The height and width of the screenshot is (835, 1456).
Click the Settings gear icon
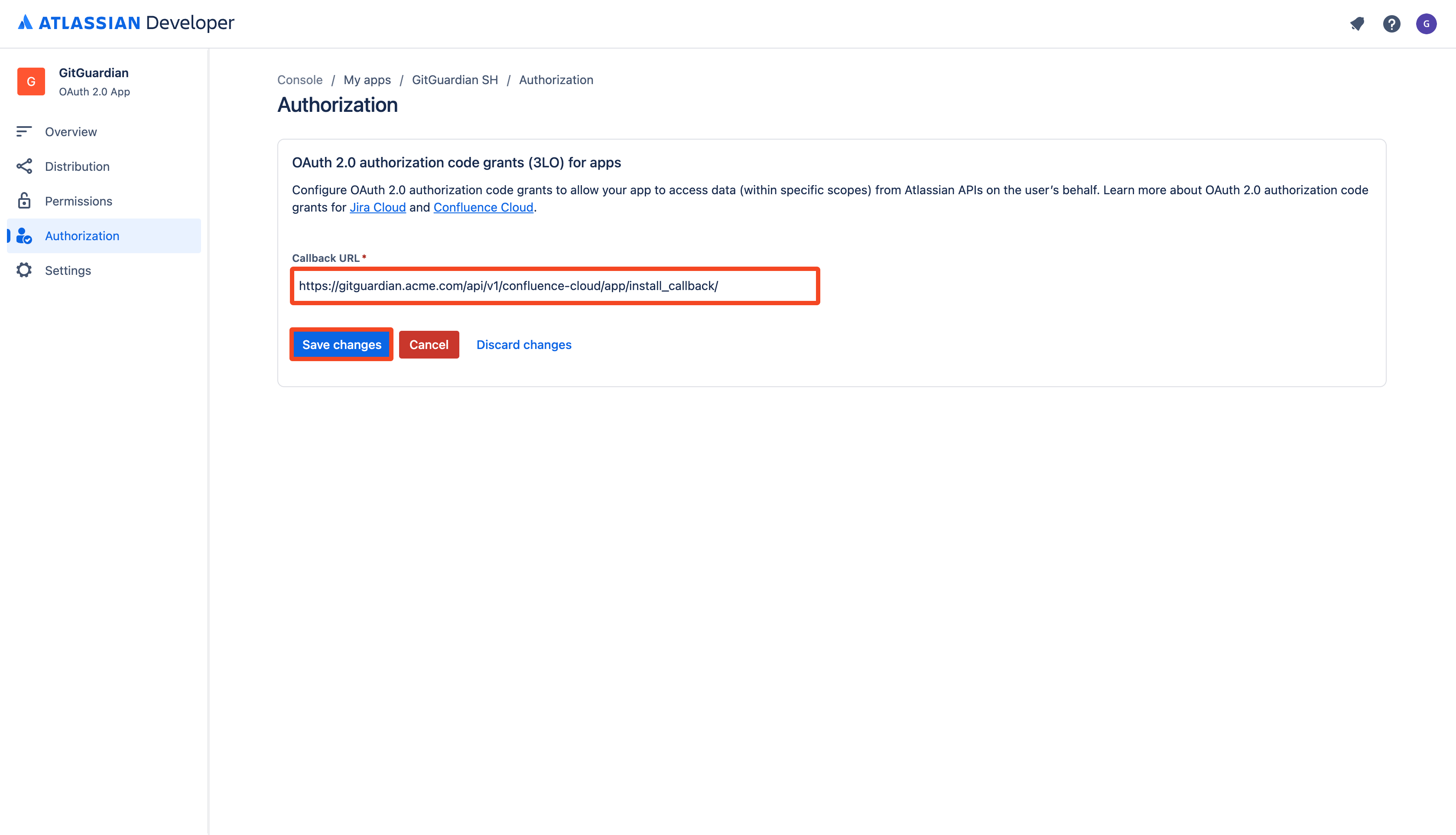pos(24,270)
